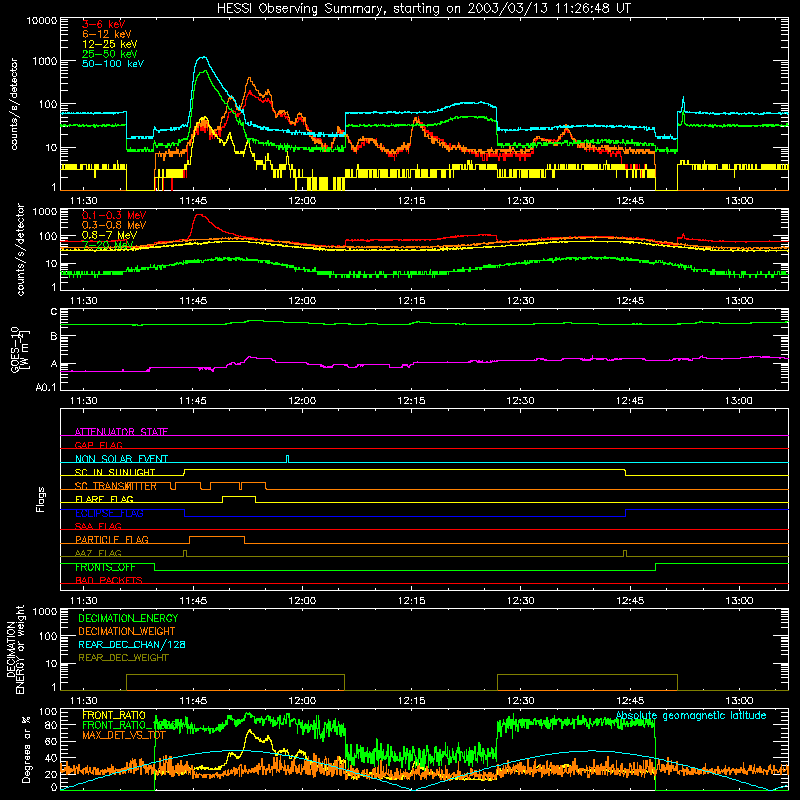Click the raised FLARE_FLAG pulse segment
Screen dimensions: 800x800
(239, 496)
